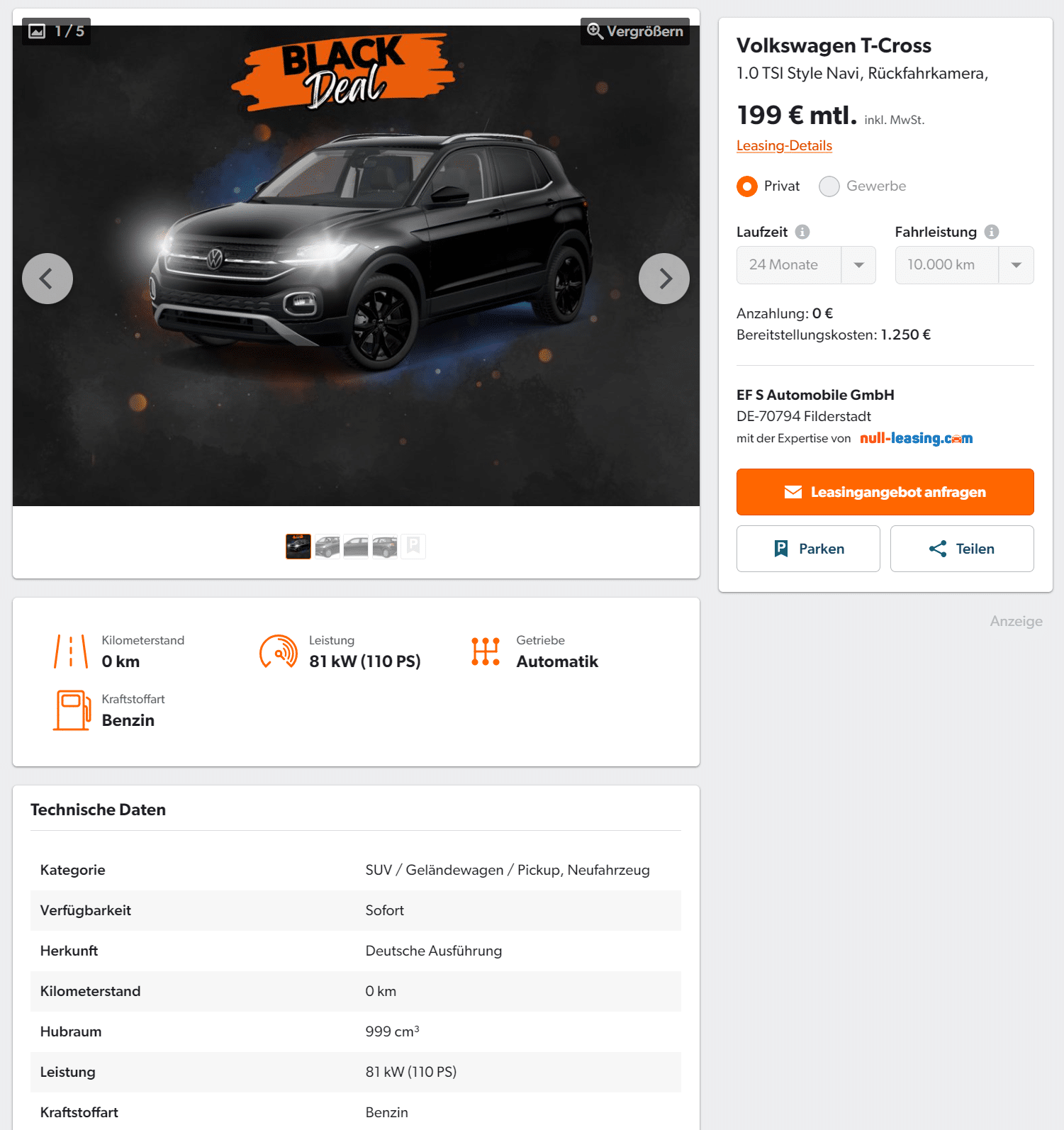Viewport: 1064px width, 1130px height.
Task: Click the gearshift Getriebe icon
Action: click(486, 651)
